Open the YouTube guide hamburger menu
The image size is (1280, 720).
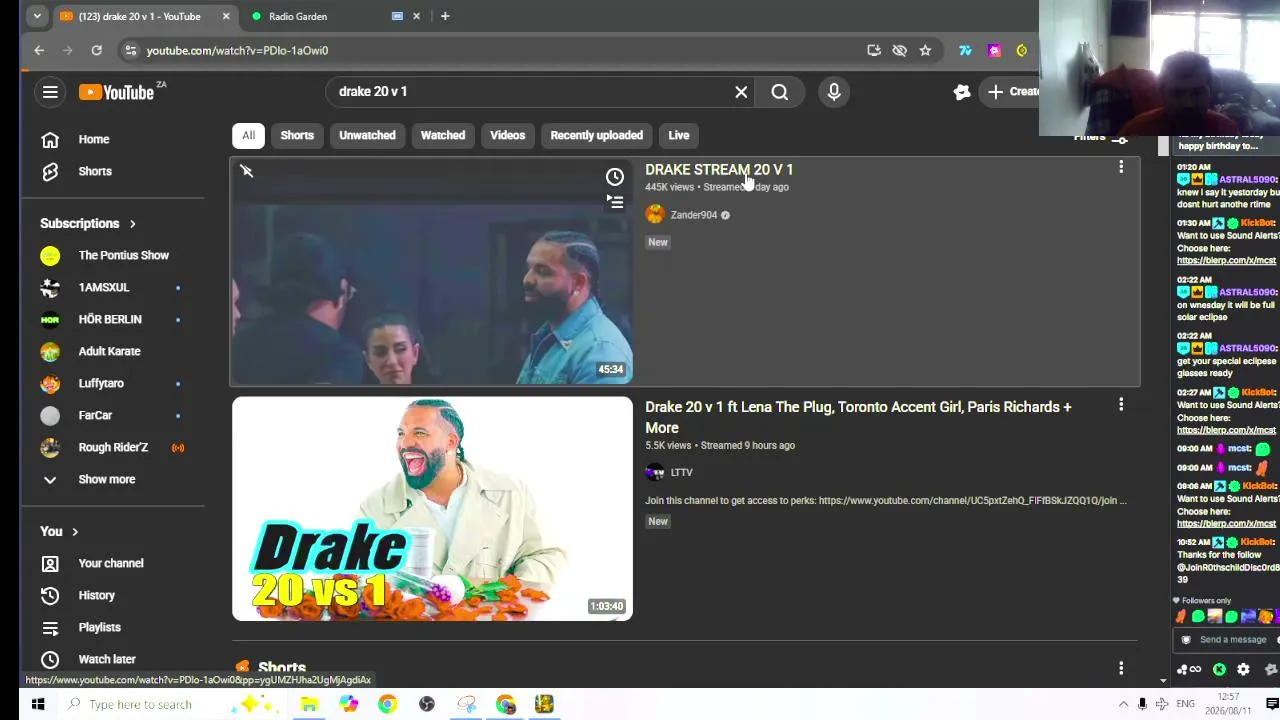click(x=50, y=92)
